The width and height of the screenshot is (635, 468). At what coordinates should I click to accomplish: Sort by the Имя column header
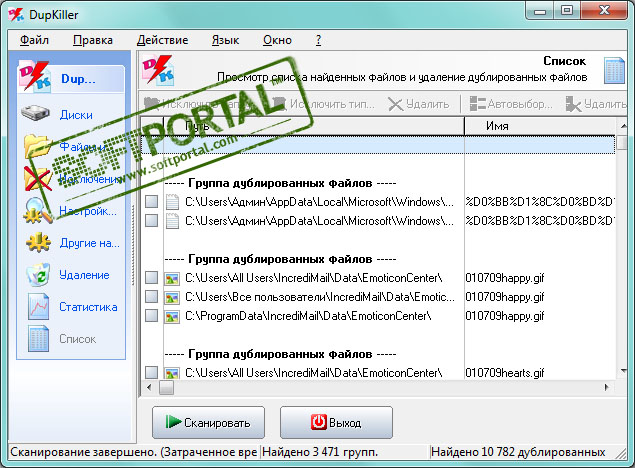(x=539, y=126)
